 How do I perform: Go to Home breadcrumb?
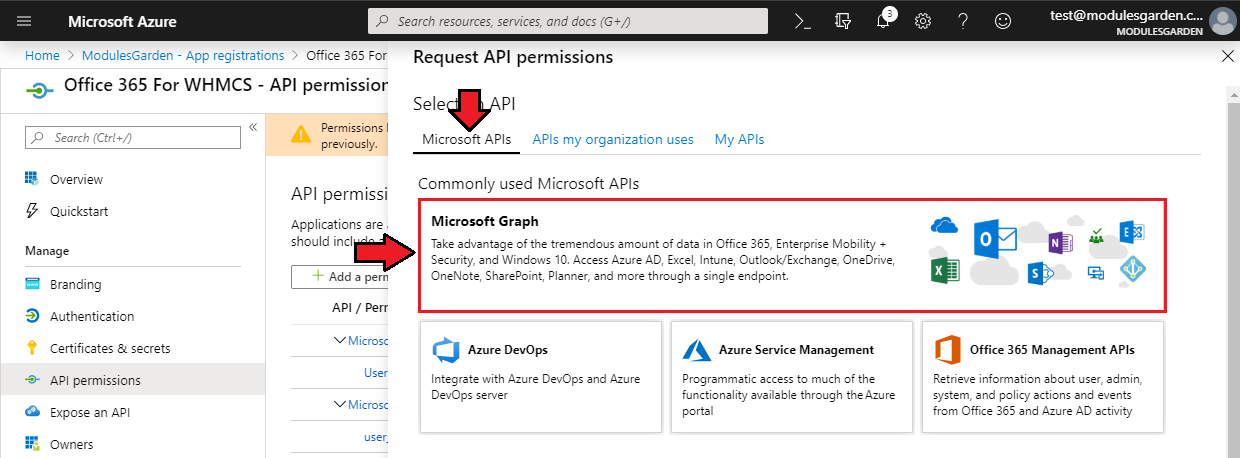pyautogui.click(x=42, y=56)
